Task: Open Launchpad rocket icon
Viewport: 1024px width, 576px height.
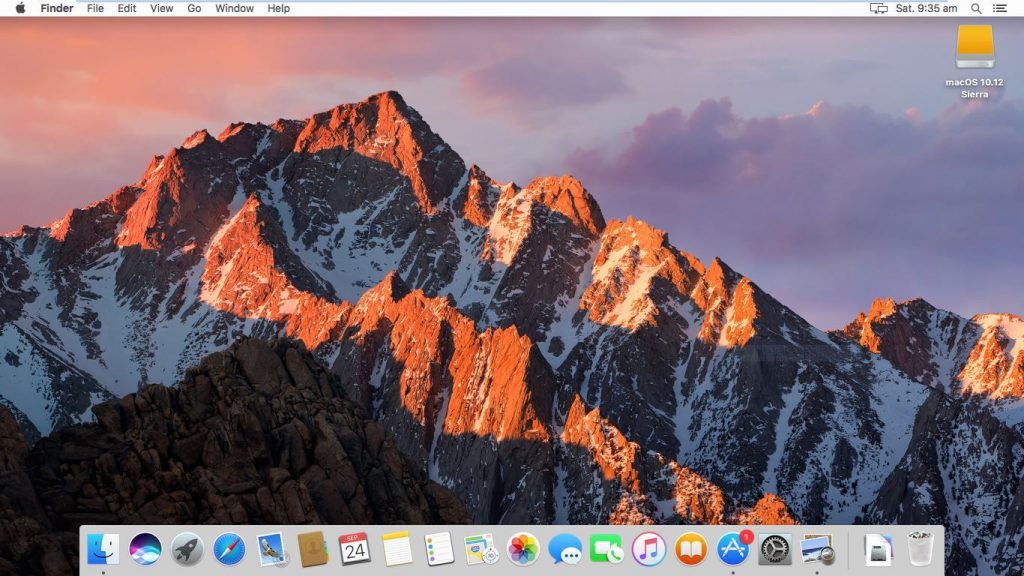Action: coord(187,548)
